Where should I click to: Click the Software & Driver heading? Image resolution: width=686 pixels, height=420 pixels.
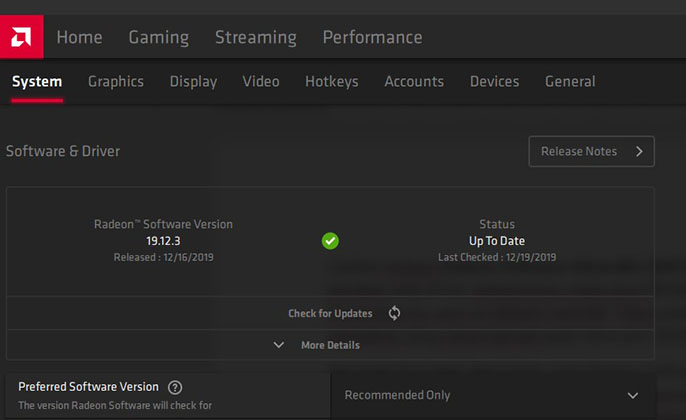click(63, 151)
